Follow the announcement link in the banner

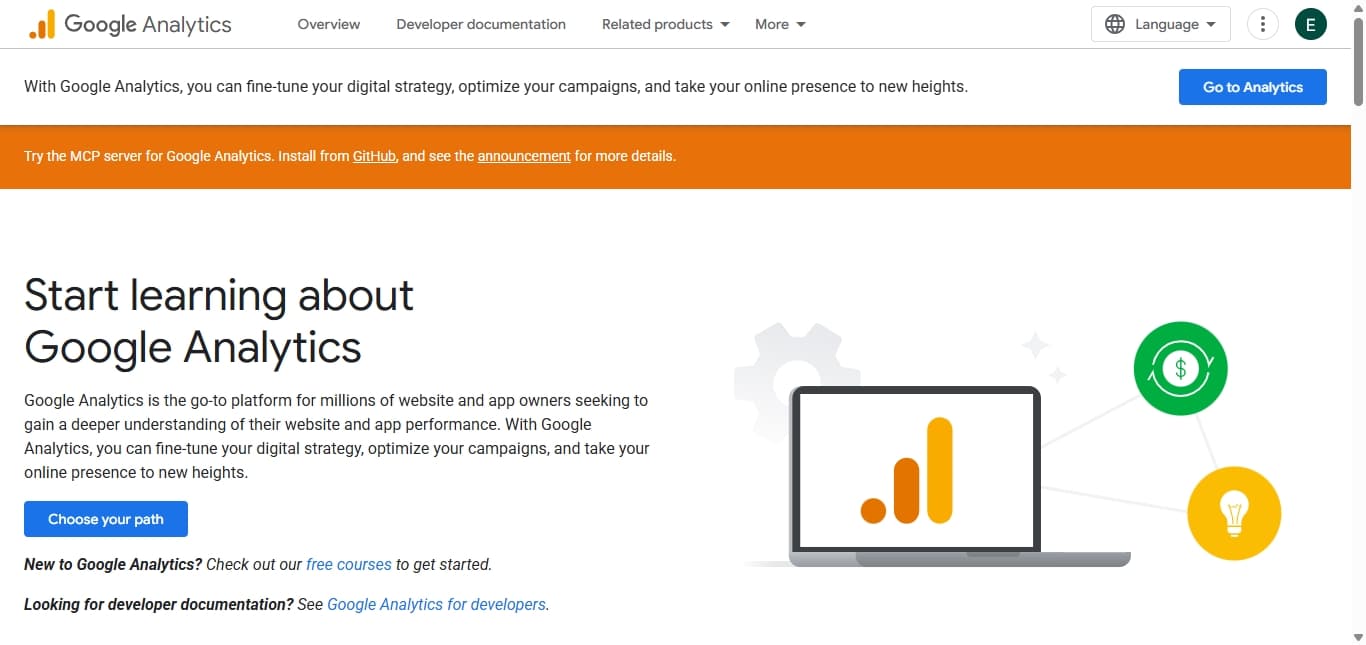point(524,156)
